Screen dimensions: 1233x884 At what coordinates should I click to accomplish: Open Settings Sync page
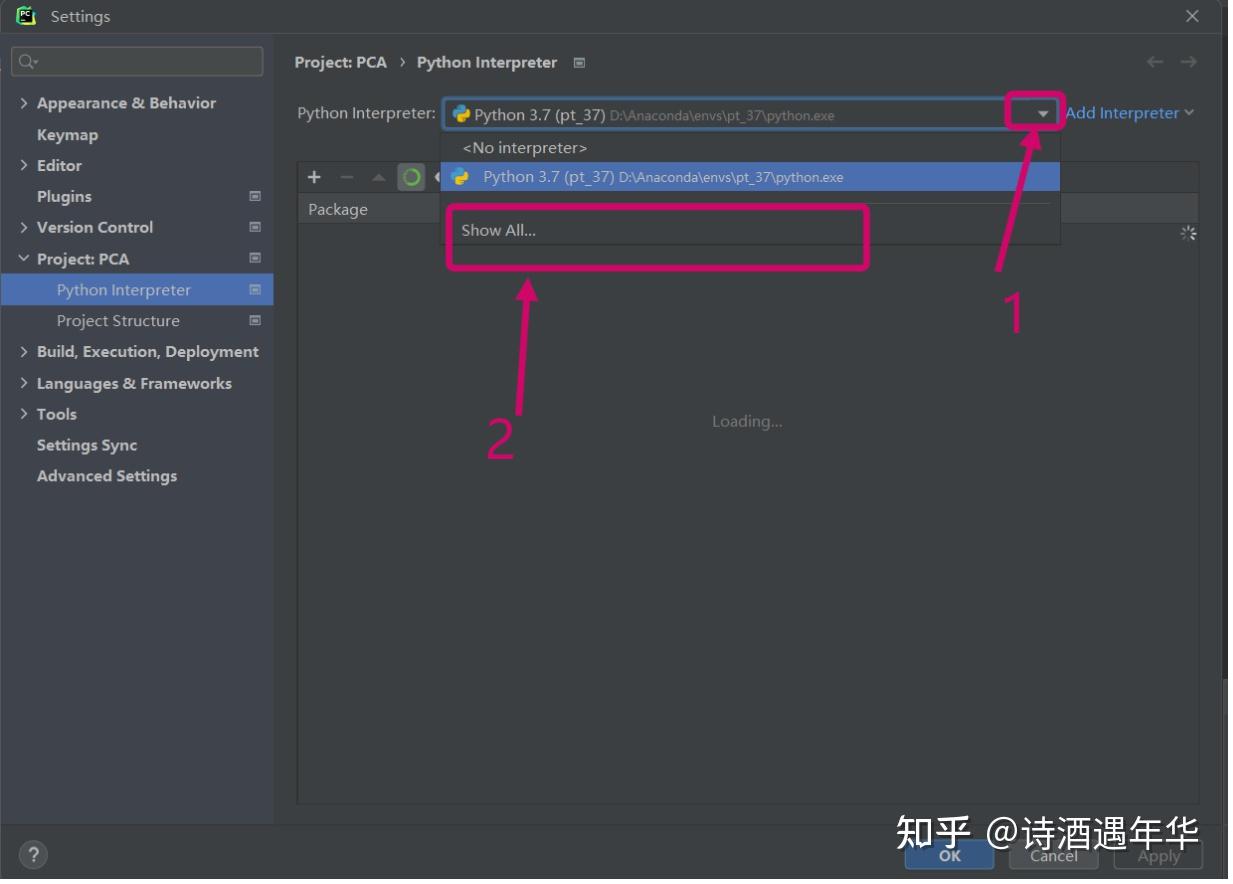(87, 445)
